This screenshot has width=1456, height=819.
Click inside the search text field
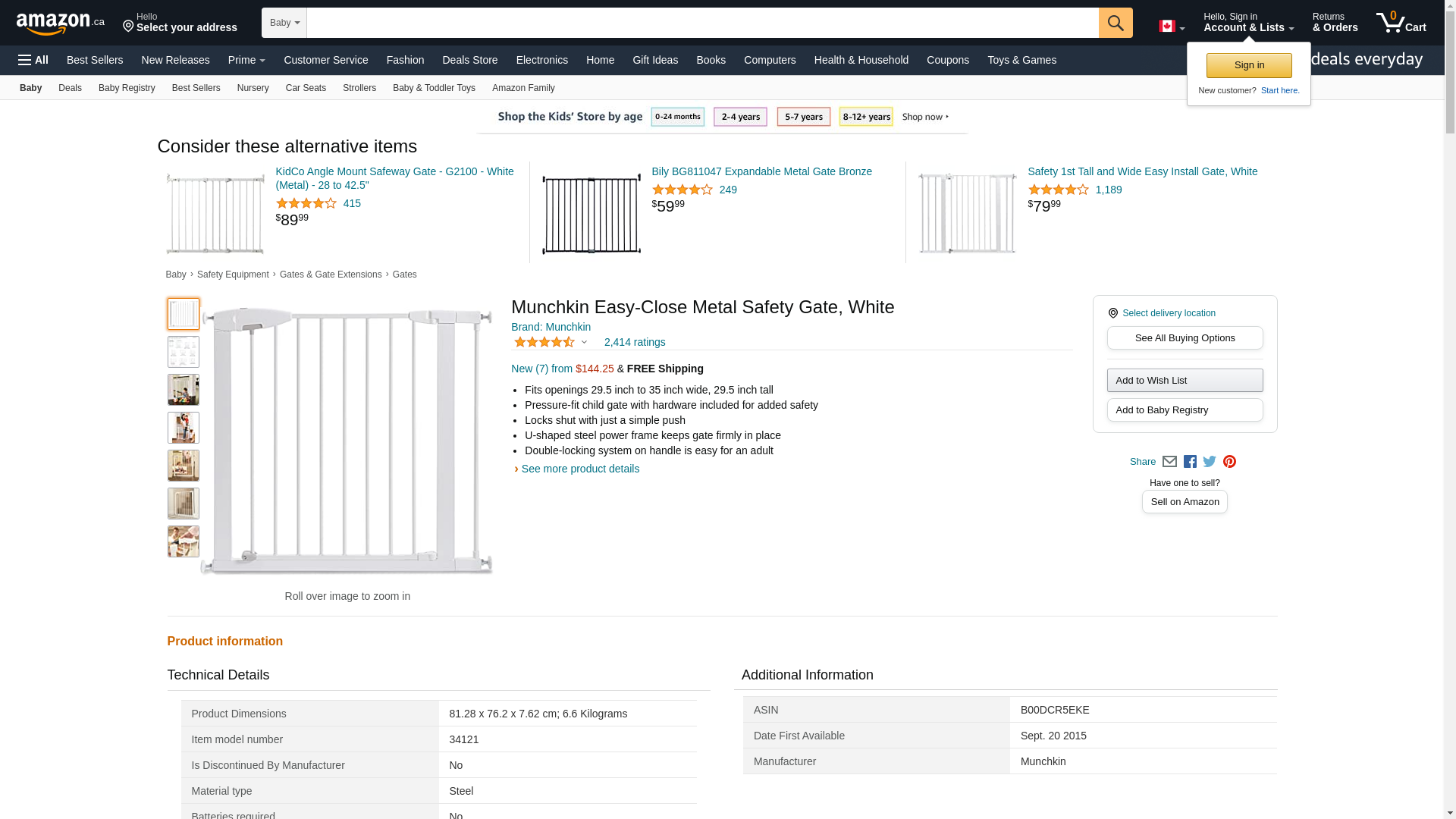701,23
